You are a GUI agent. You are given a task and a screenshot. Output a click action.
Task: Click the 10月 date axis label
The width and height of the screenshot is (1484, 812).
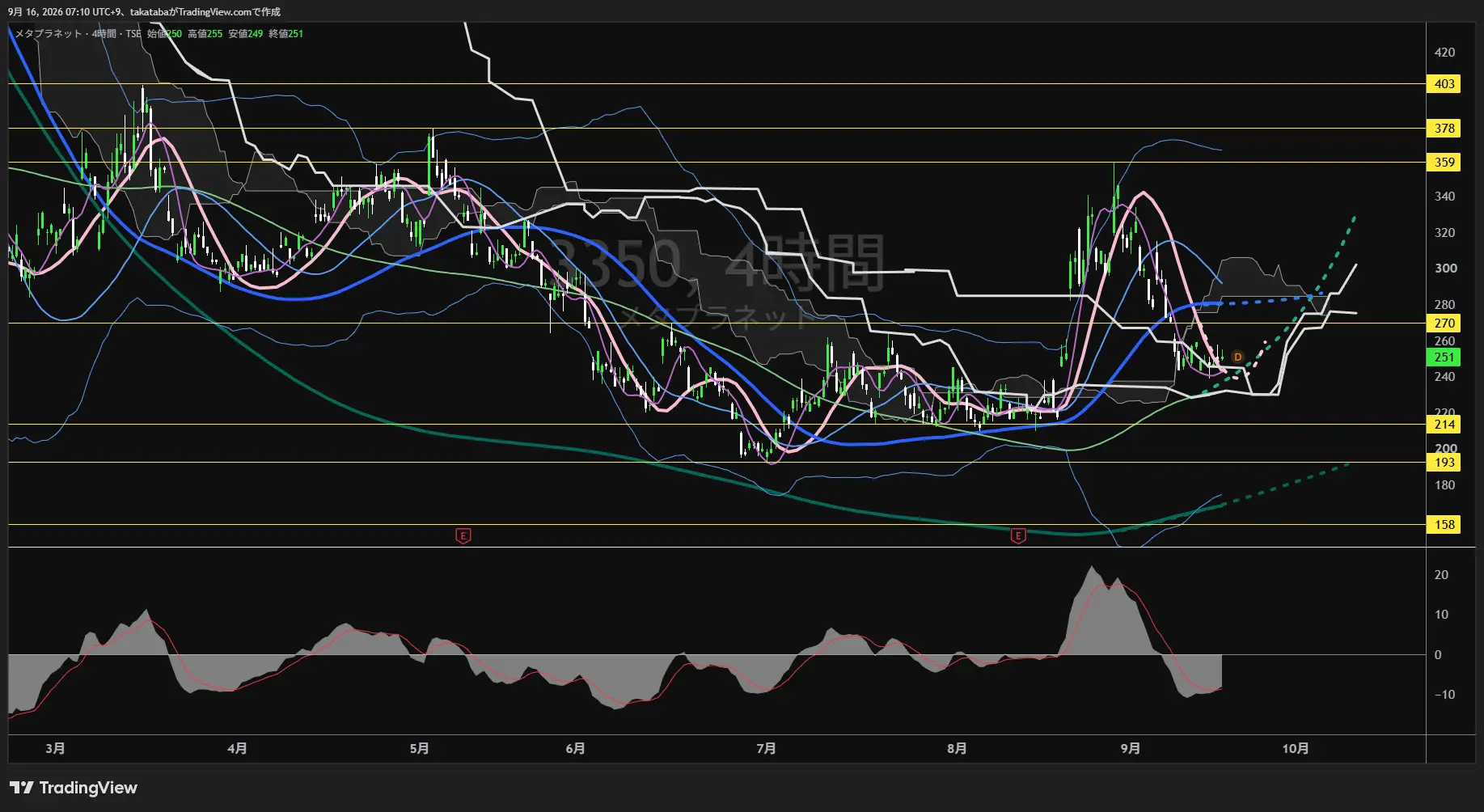point(1296,749)
